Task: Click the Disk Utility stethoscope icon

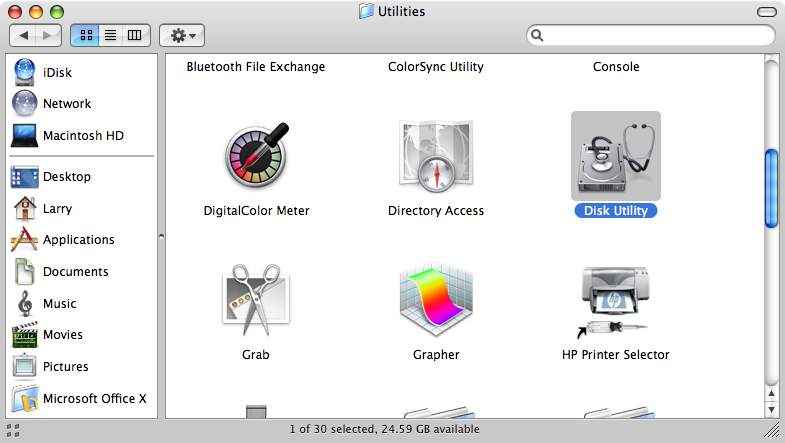Action: click(616, 157)
